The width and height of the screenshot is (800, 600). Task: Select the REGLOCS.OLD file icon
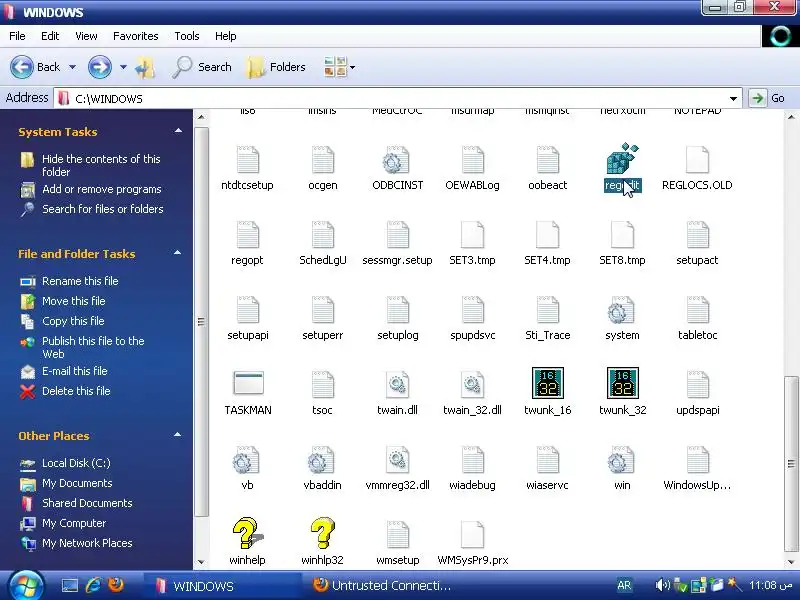[697, 160]
